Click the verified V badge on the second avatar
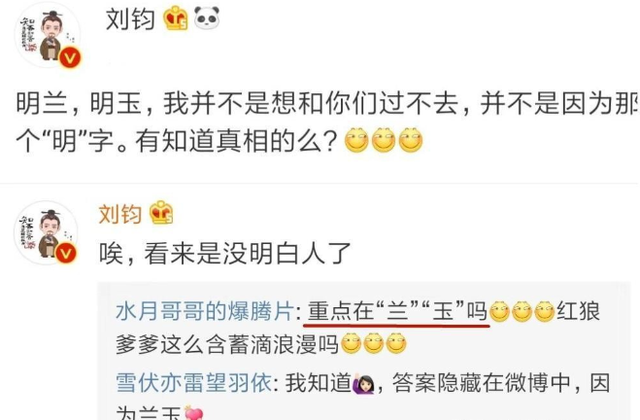The height and width of the screenshot is (420, 640). coord(66,253)
